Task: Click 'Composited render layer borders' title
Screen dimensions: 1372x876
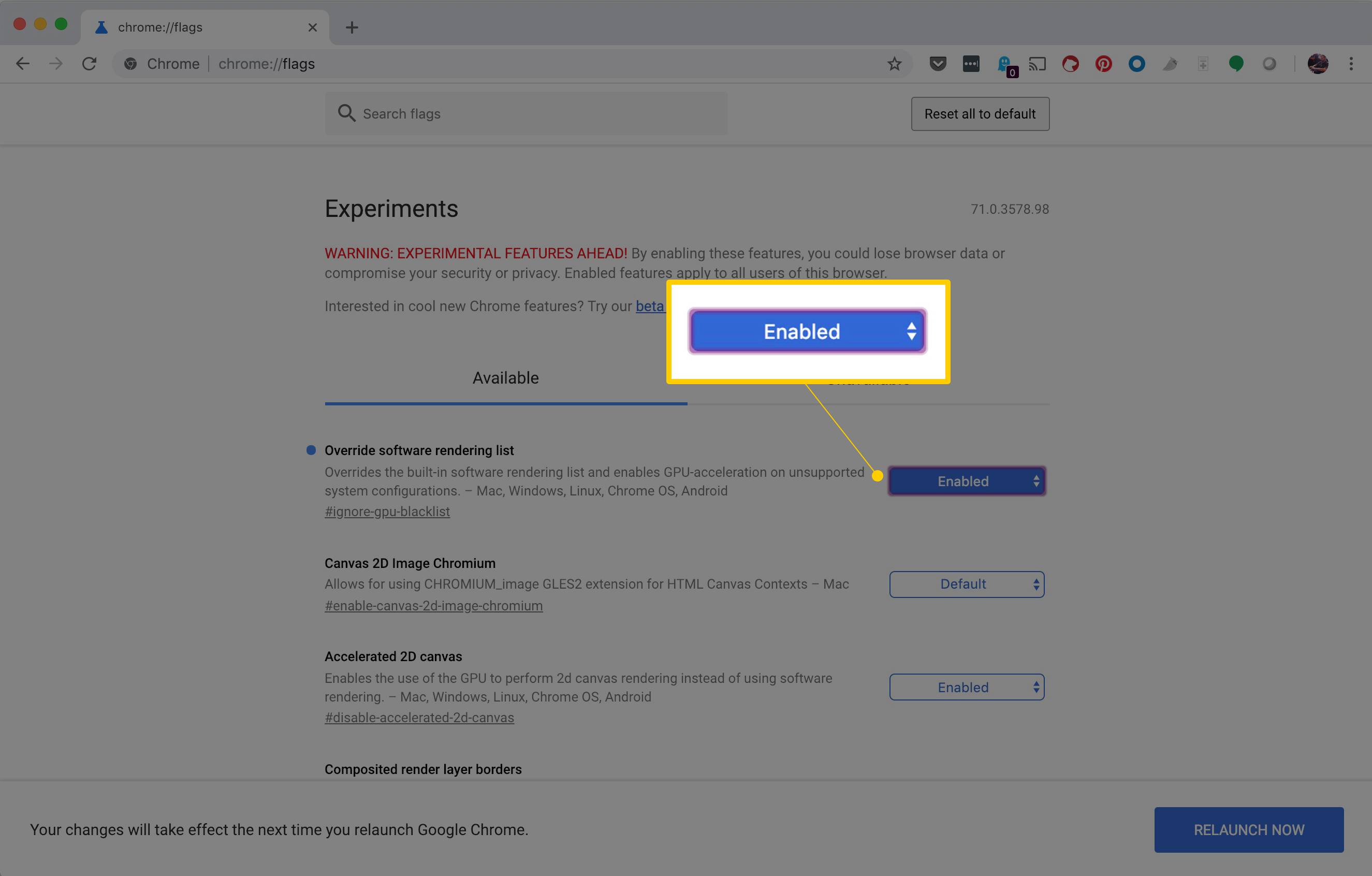Action: pyautogui.click(x=424, y=769)
